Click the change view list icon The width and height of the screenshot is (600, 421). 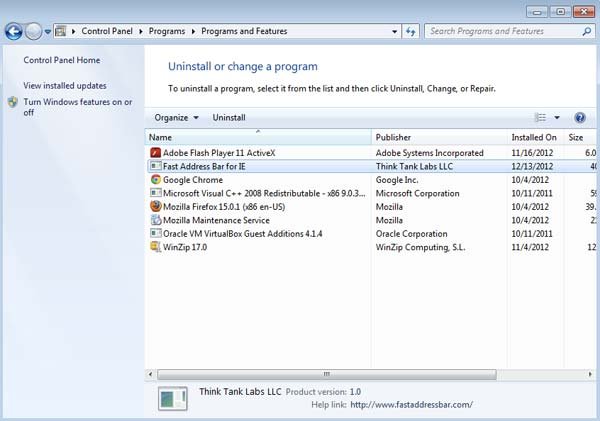tap(540, 117)
